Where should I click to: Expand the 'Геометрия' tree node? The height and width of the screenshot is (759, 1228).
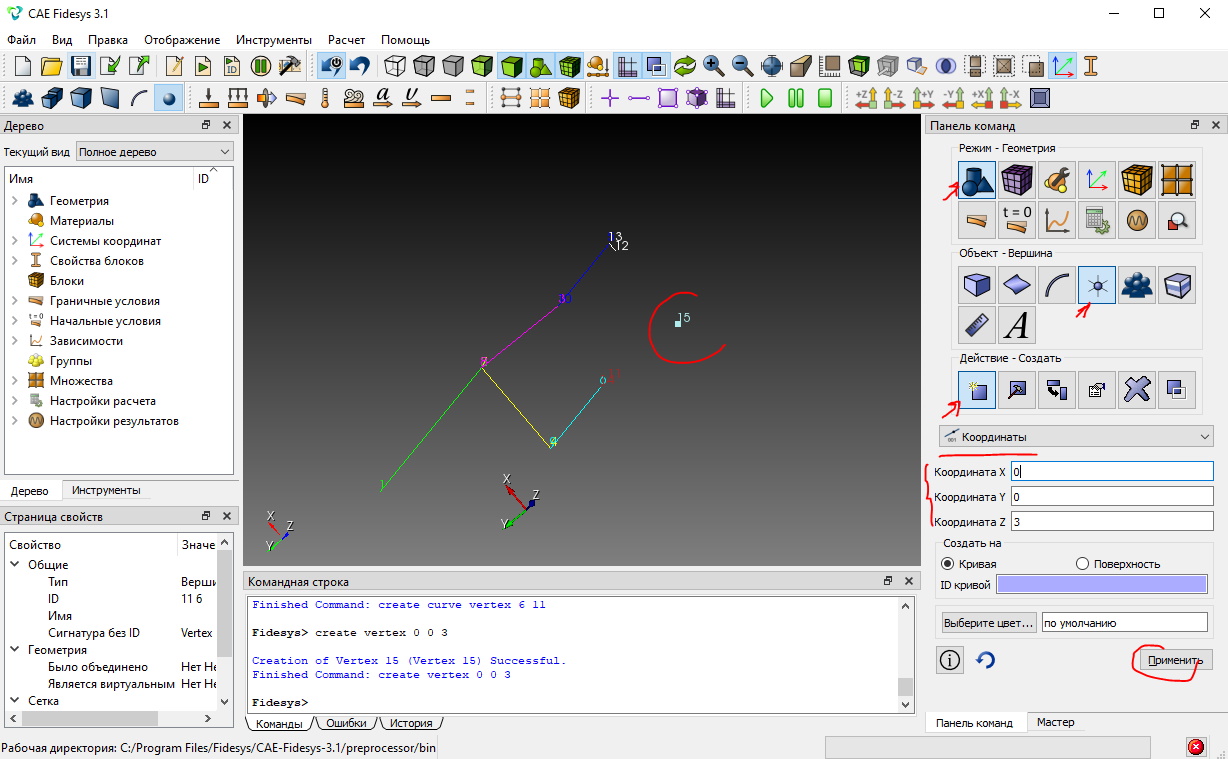pos(15,201)
